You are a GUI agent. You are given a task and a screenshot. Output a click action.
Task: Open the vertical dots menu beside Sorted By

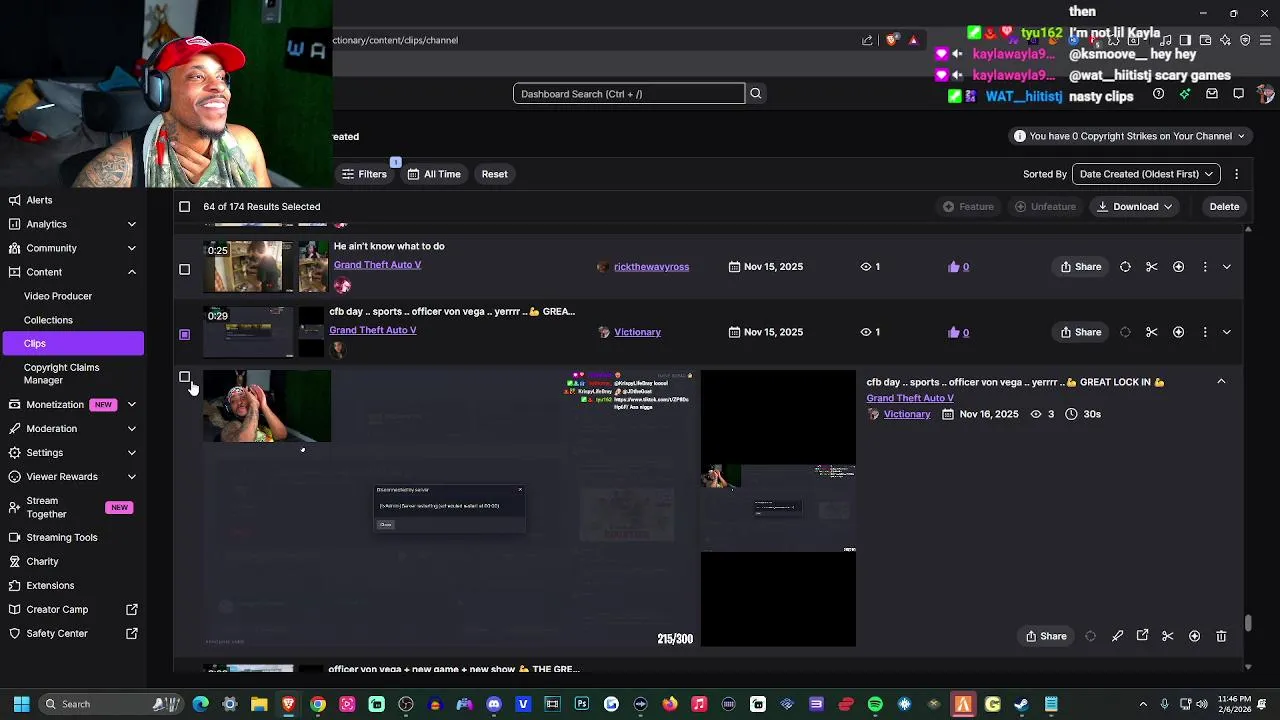pyautogui.click(x=1237, y=174)
